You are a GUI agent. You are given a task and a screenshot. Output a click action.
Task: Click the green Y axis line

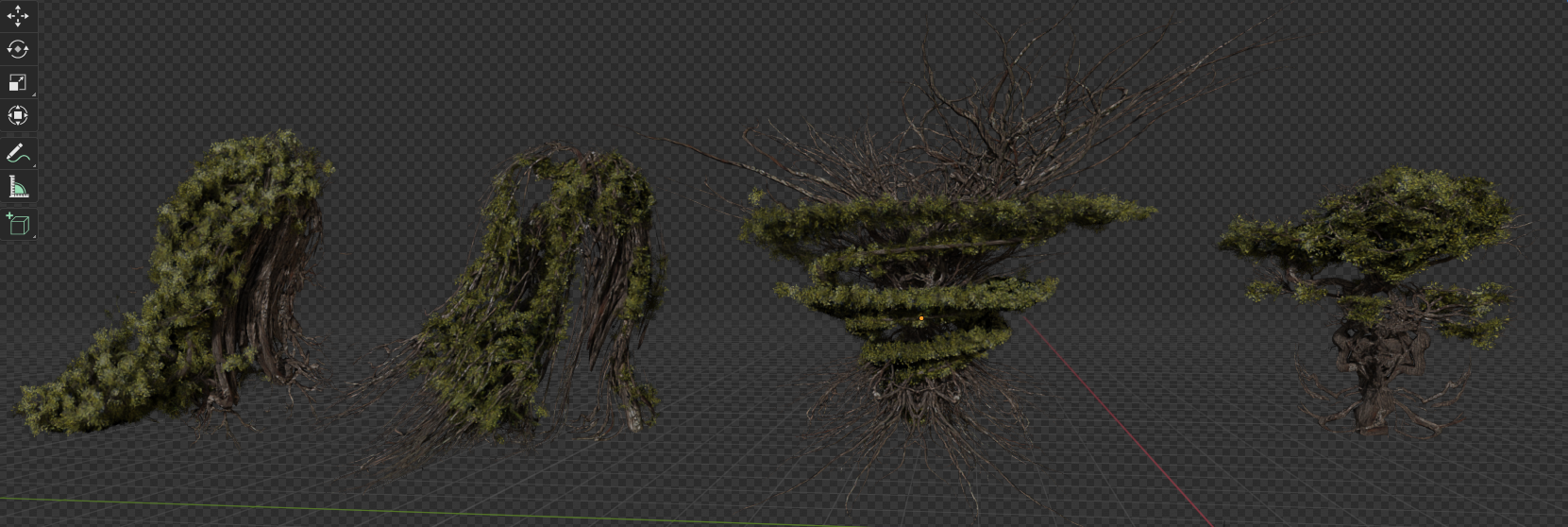283,506
